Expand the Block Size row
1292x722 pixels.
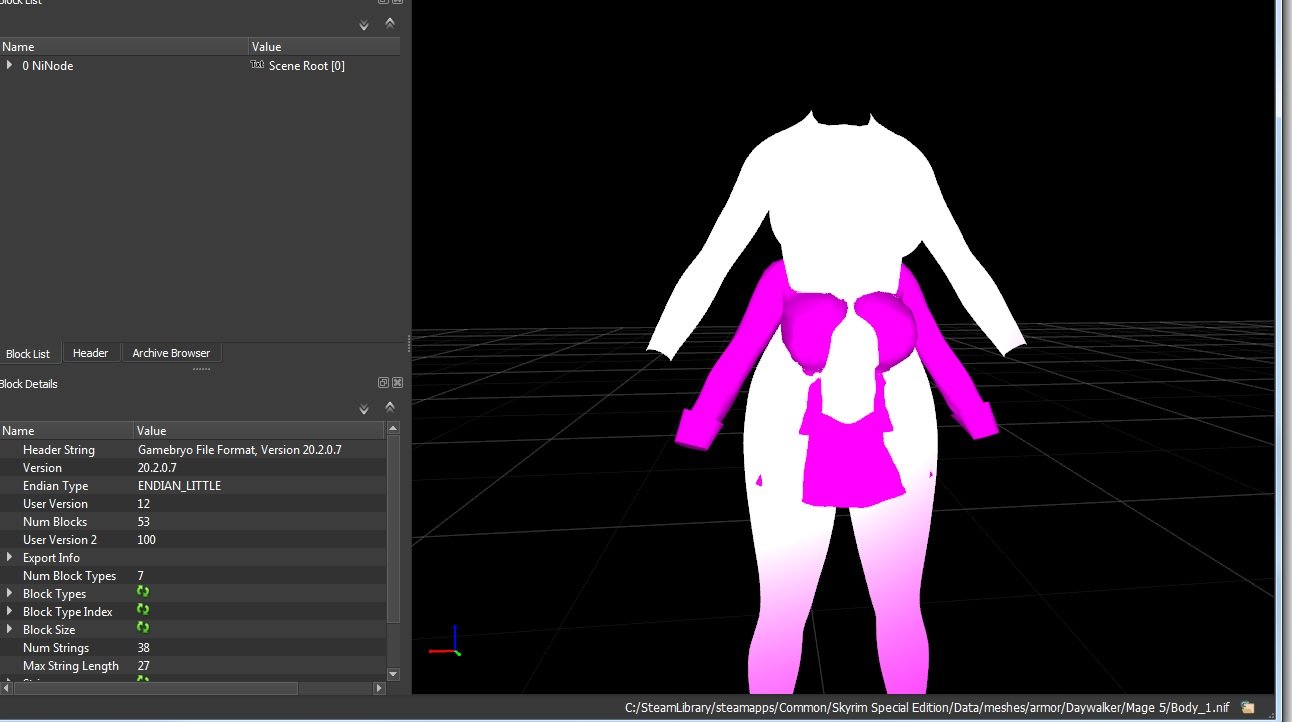[x=10, y=629]
